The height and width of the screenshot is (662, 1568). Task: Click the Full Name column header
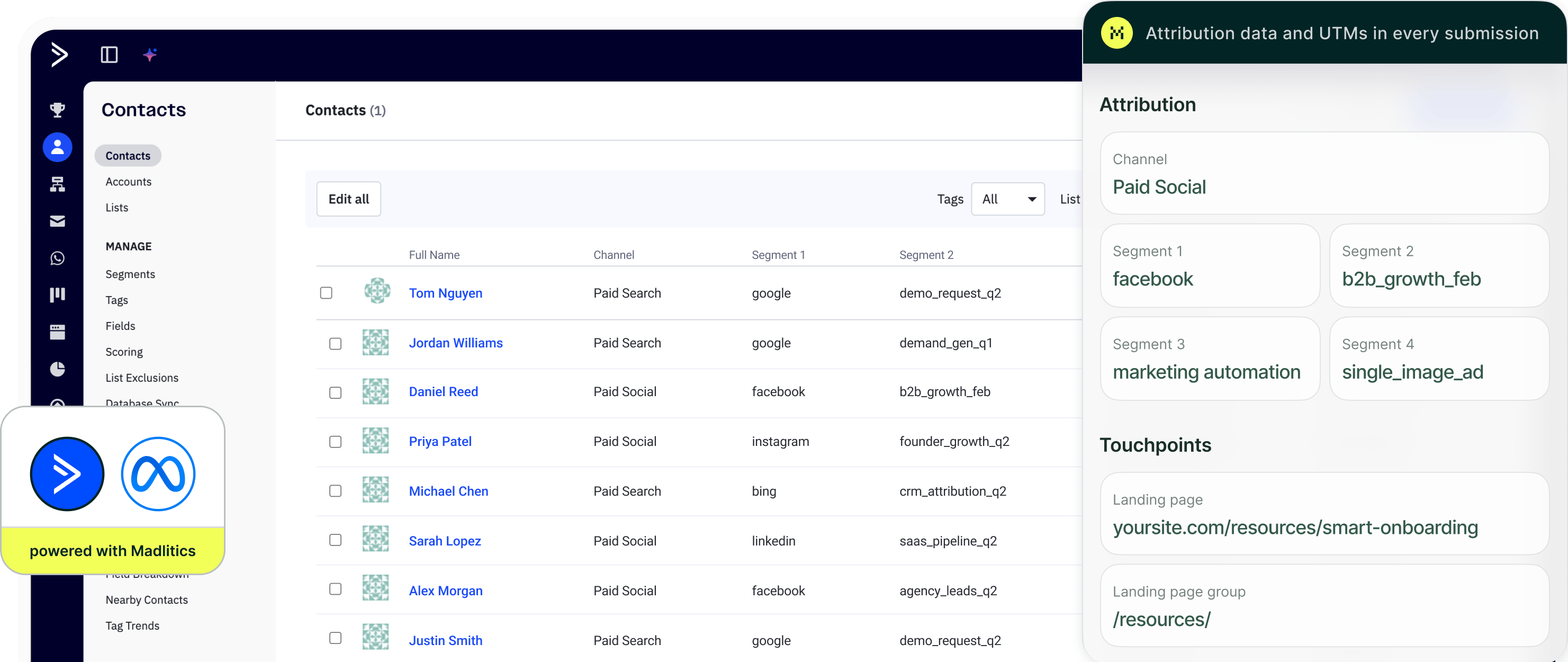pyautogui.click(x=434, y=255)
